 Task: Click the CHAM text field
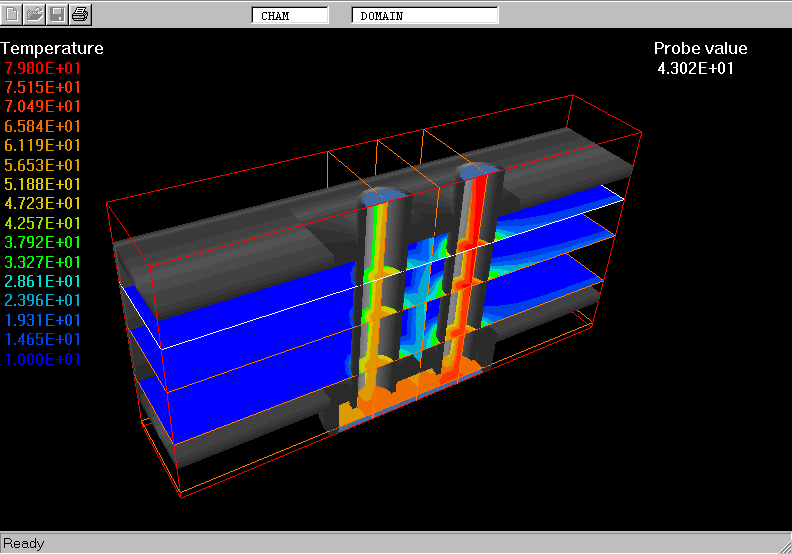click(x=290, y=16)
